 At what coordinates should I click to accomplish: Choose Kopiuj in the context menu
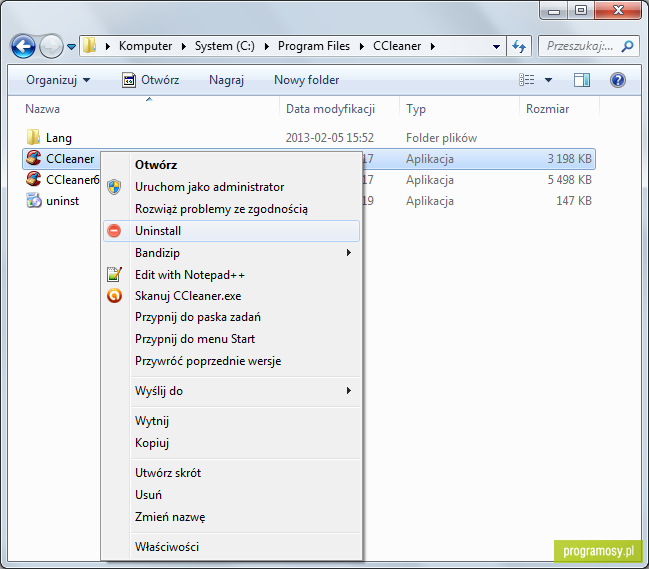[x=231, y=442]
